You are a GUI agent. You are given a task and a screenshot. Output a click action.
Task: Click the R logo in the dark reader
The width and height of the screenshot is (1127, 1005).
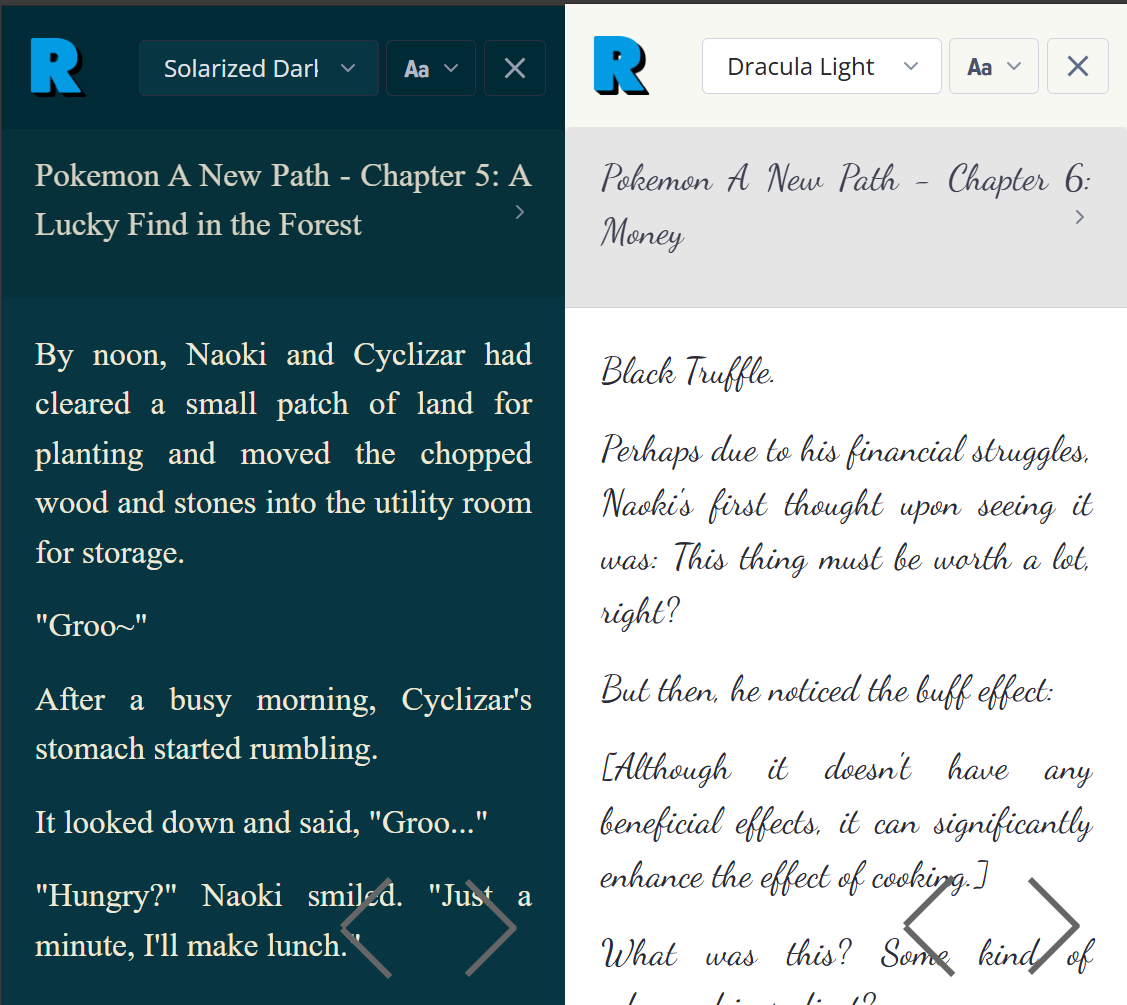[x=56, y=67]
